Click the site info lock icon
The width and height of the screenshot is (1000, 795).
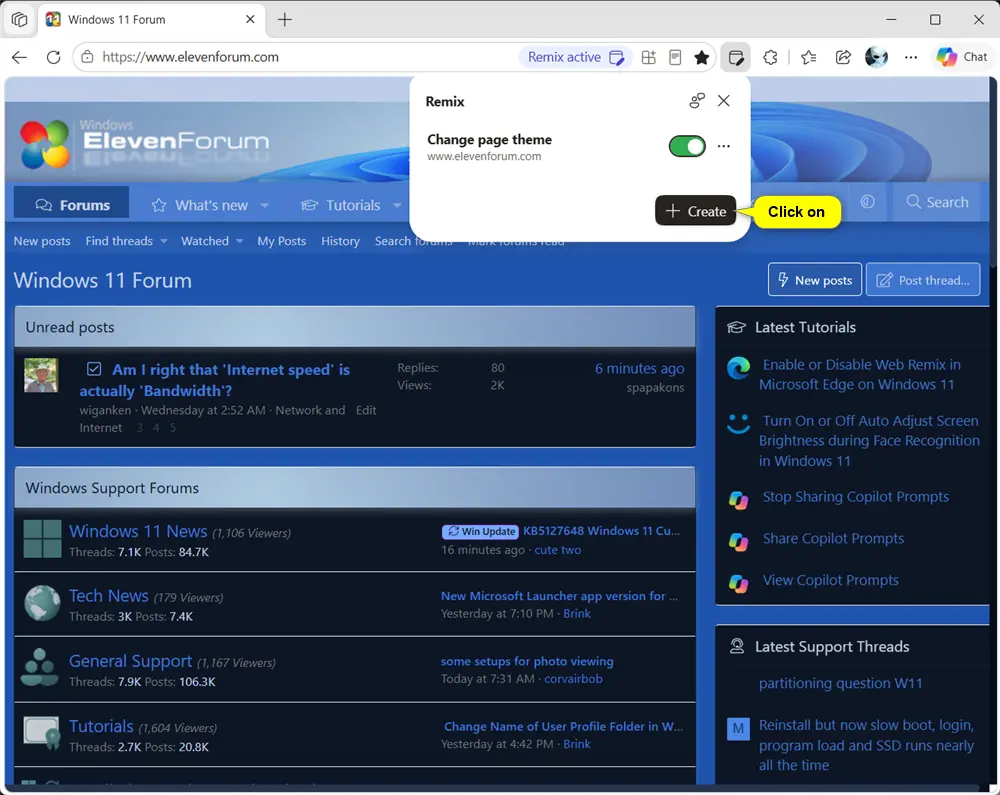coord(88,57)
